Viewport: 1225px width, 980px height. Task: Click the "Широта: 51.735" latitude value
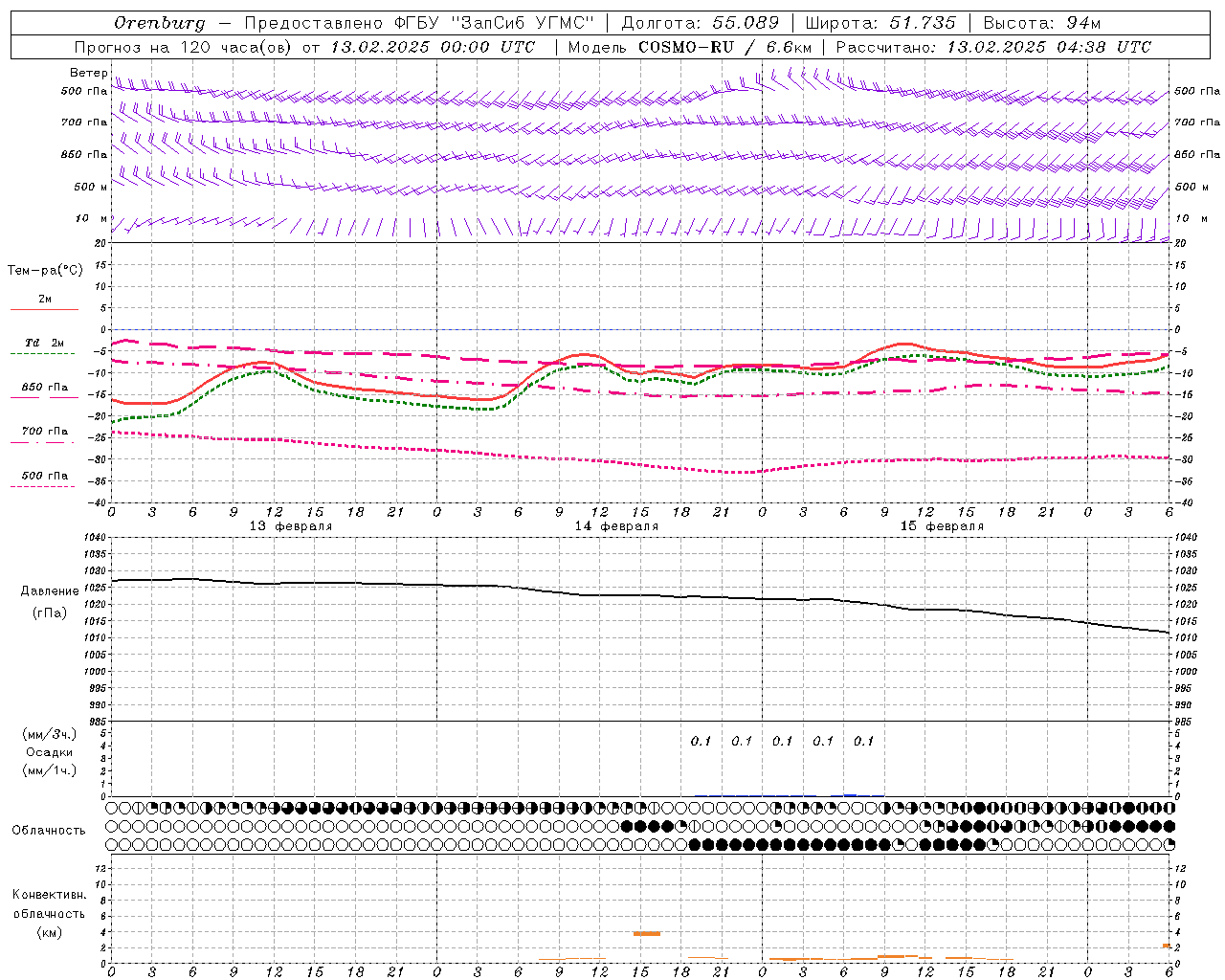[880, 23]
